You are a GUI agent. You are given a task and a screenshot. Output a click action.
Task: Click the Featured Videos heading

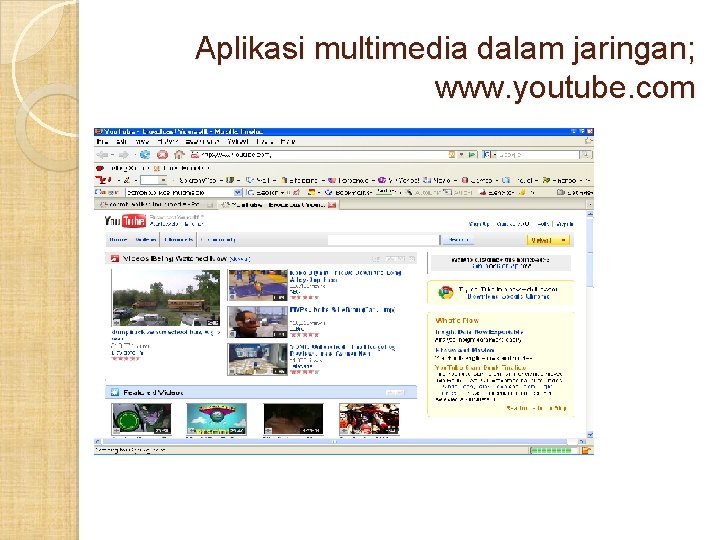(152, 393)
